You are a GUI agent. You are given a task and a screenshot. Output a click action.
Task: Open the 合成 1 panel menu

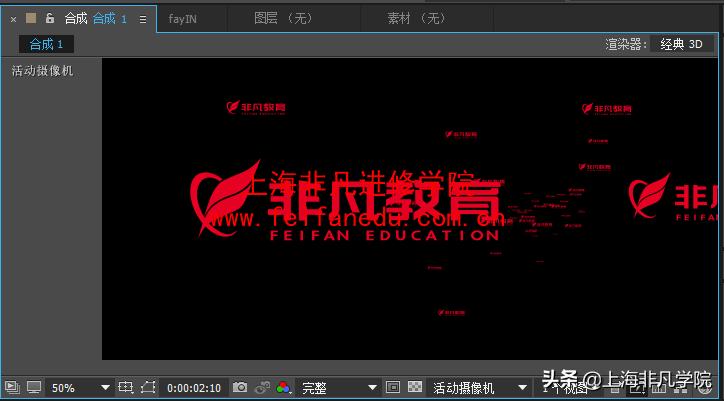coord(143,19)
